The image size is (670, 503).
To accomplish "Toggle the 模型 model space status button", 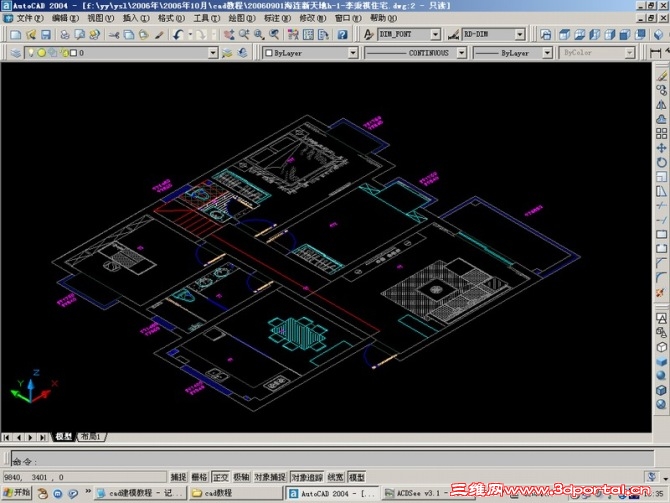I will (357, 477).
